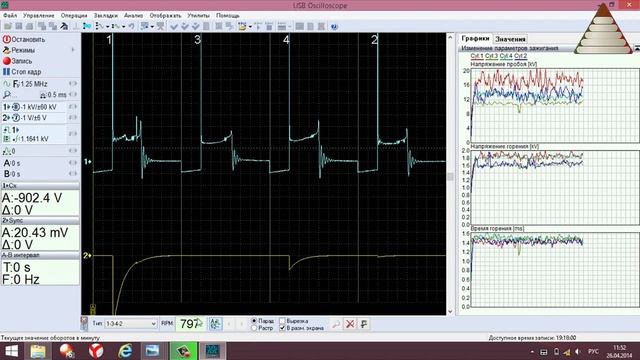Screen dimensions: 640x360
Task: Adjust the 1.25 MHz sampling frequency stepper
Action: [x=73, y=84]
